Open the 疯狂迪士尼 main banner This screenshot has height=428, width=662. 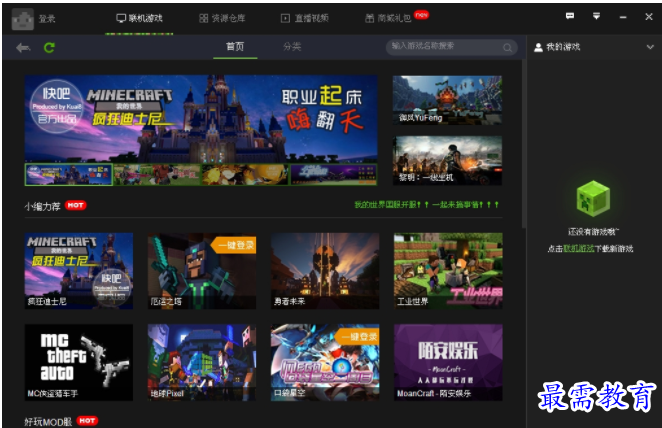click(201, 119)
